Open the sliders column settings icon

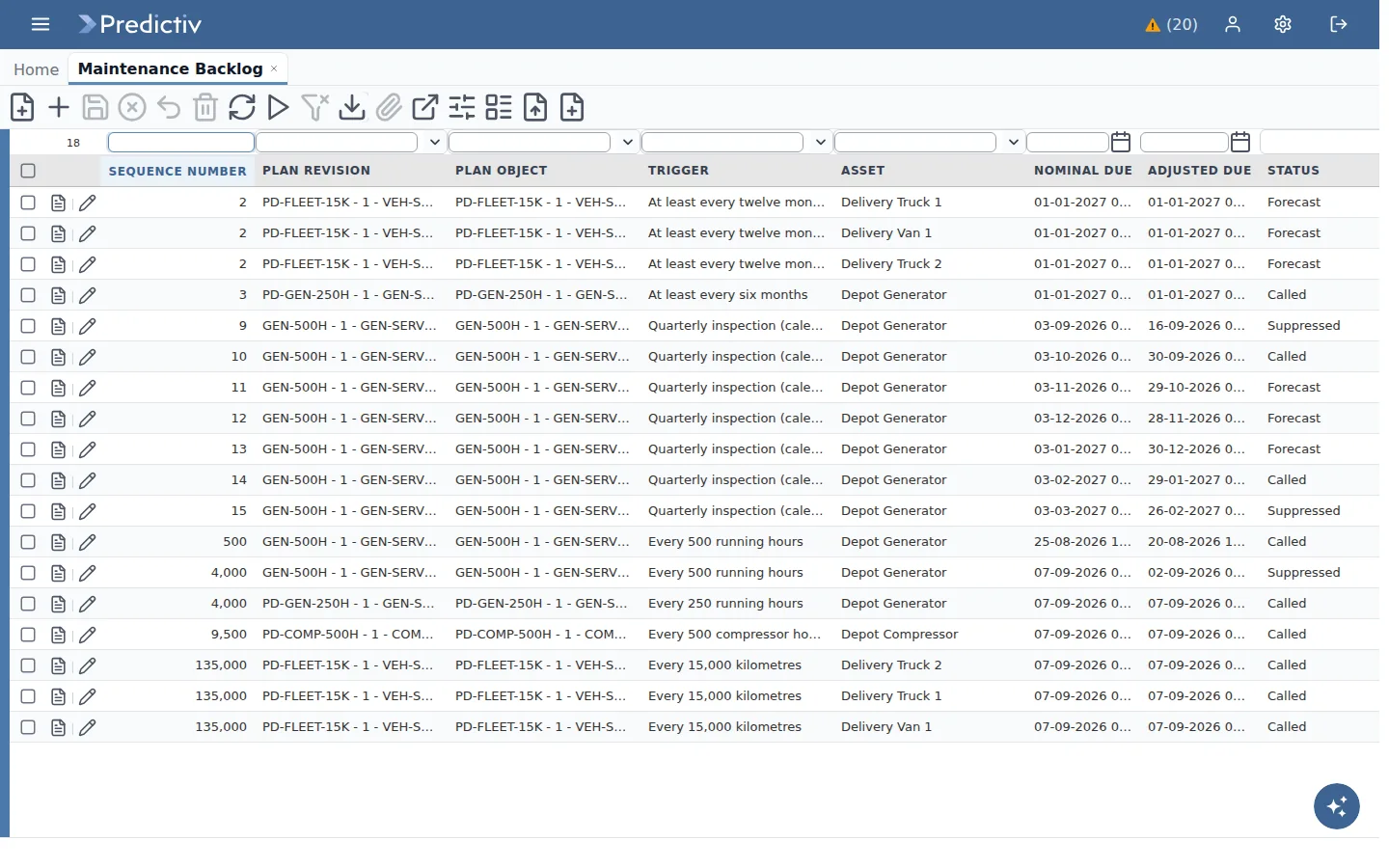[x=462, y=107]
